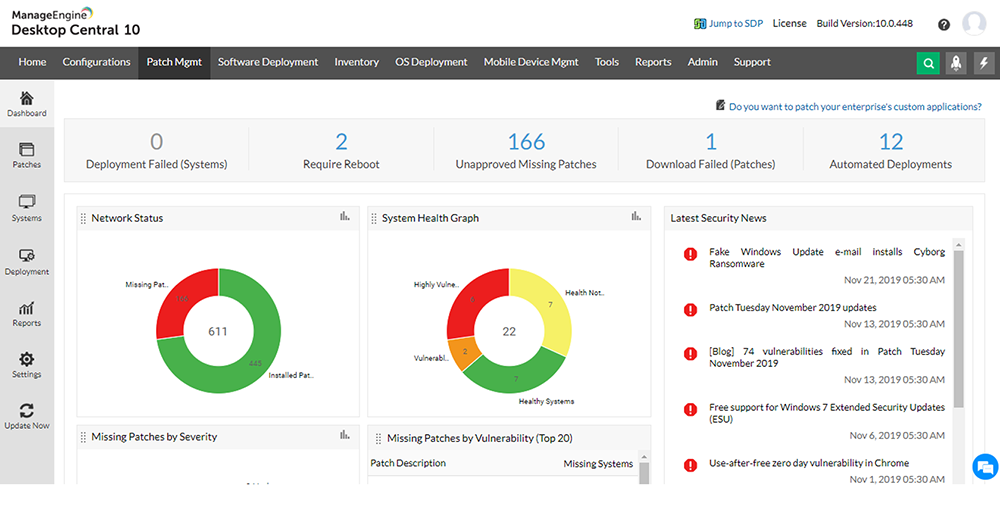
Task: Click alert icon beside Chrome zero day news
Action: (x=690, y=465)
